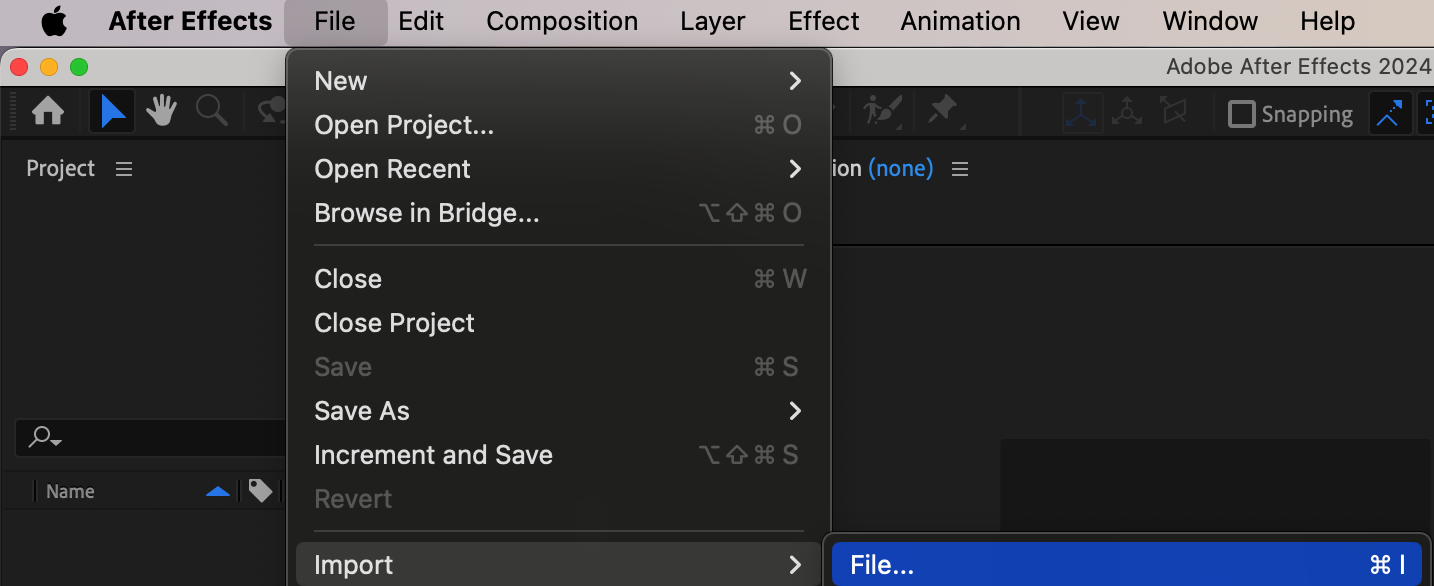The height and width of the screenshot is (586, 1434).
Task: Click the View Axis Mode icon
Action: pos(1173,113)
